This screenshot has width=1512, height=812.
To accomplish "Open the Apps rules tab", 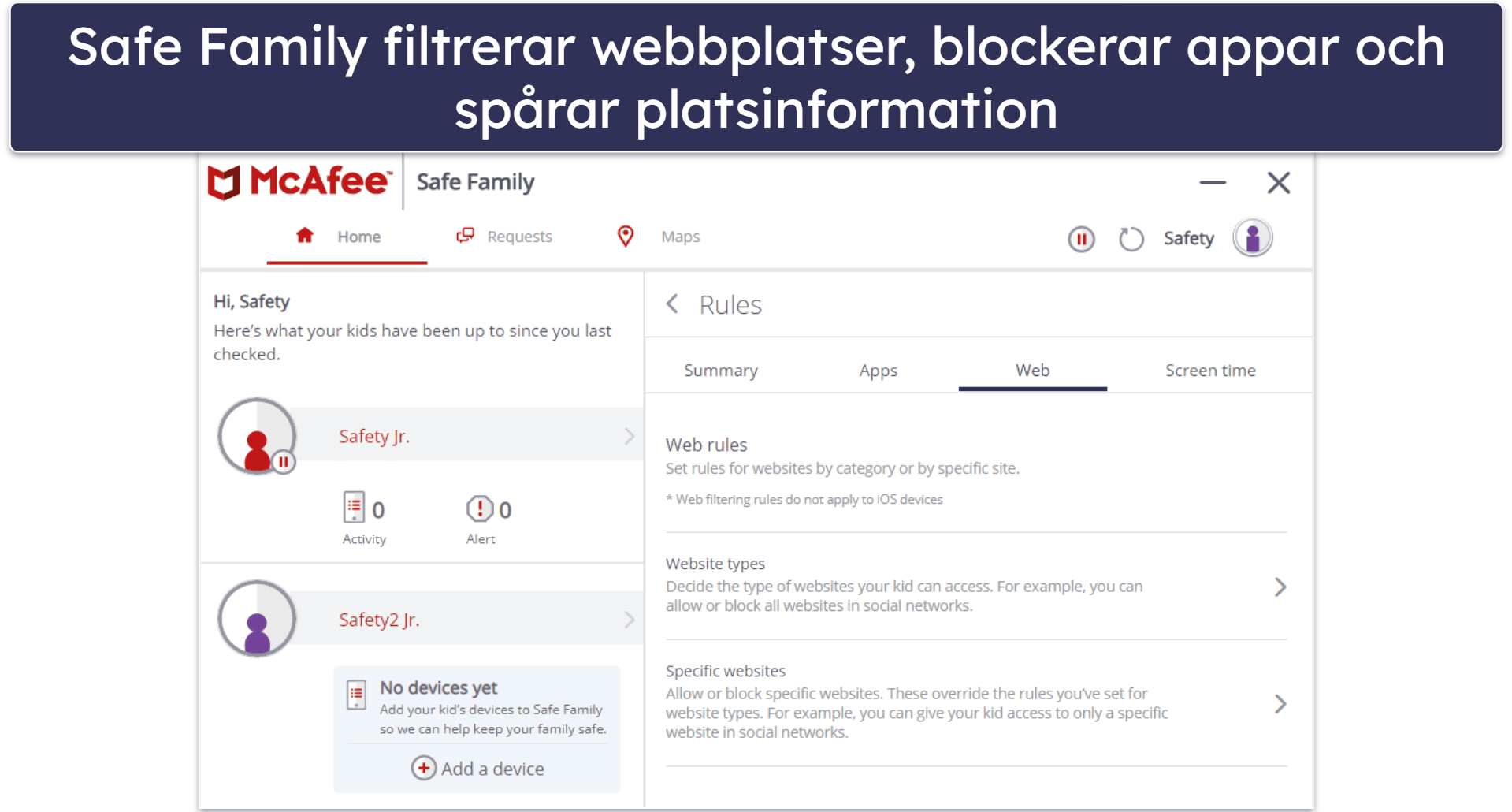I will click(x=879, y=371).
